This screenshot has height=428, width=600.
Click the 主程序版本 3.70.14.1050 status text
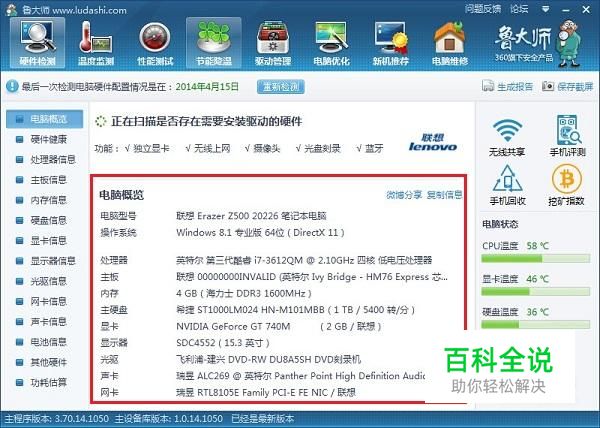pos(57,419)
